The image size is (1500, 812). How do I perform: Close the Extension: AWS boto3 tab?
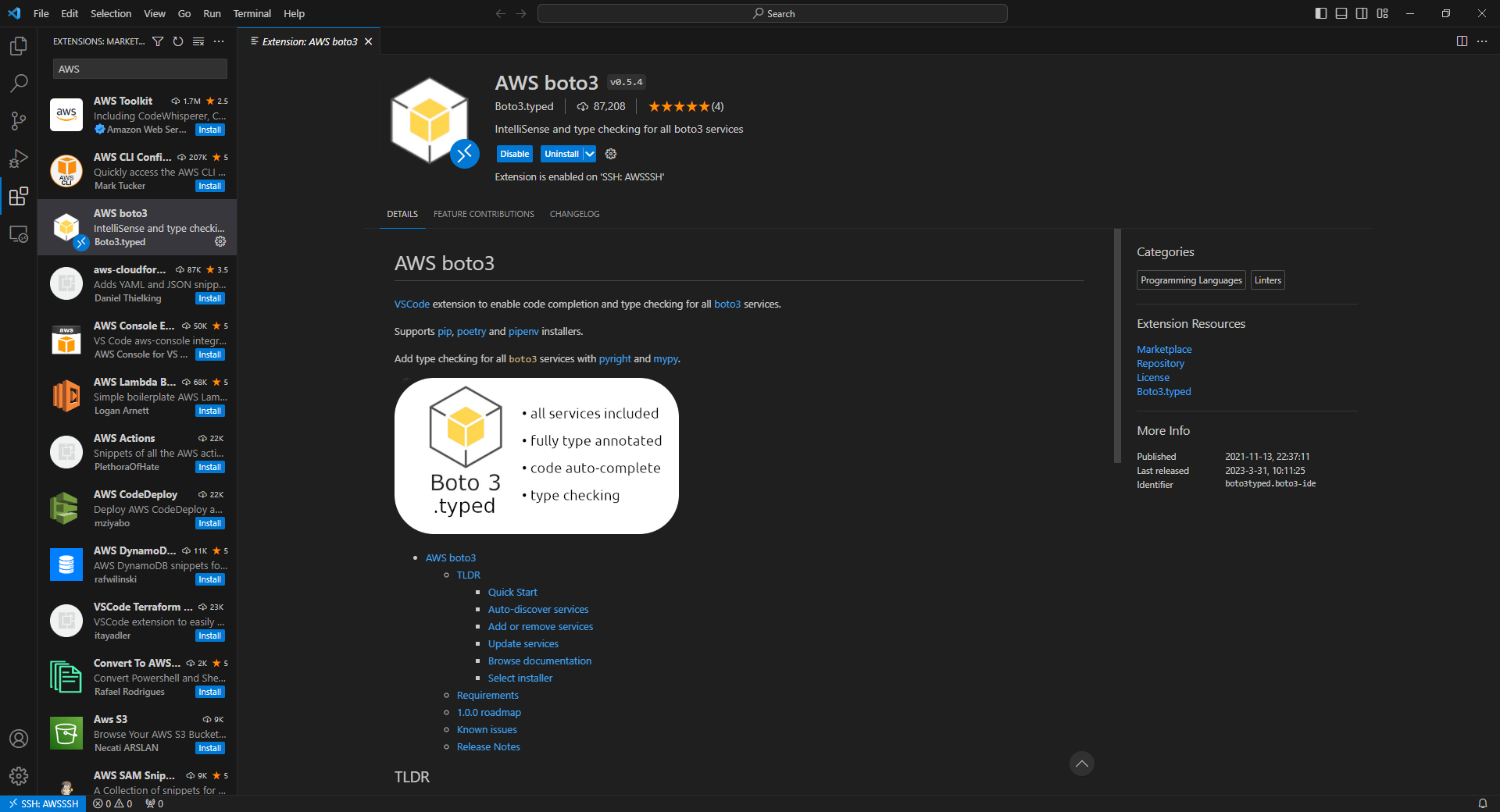(x=368, y=41)
